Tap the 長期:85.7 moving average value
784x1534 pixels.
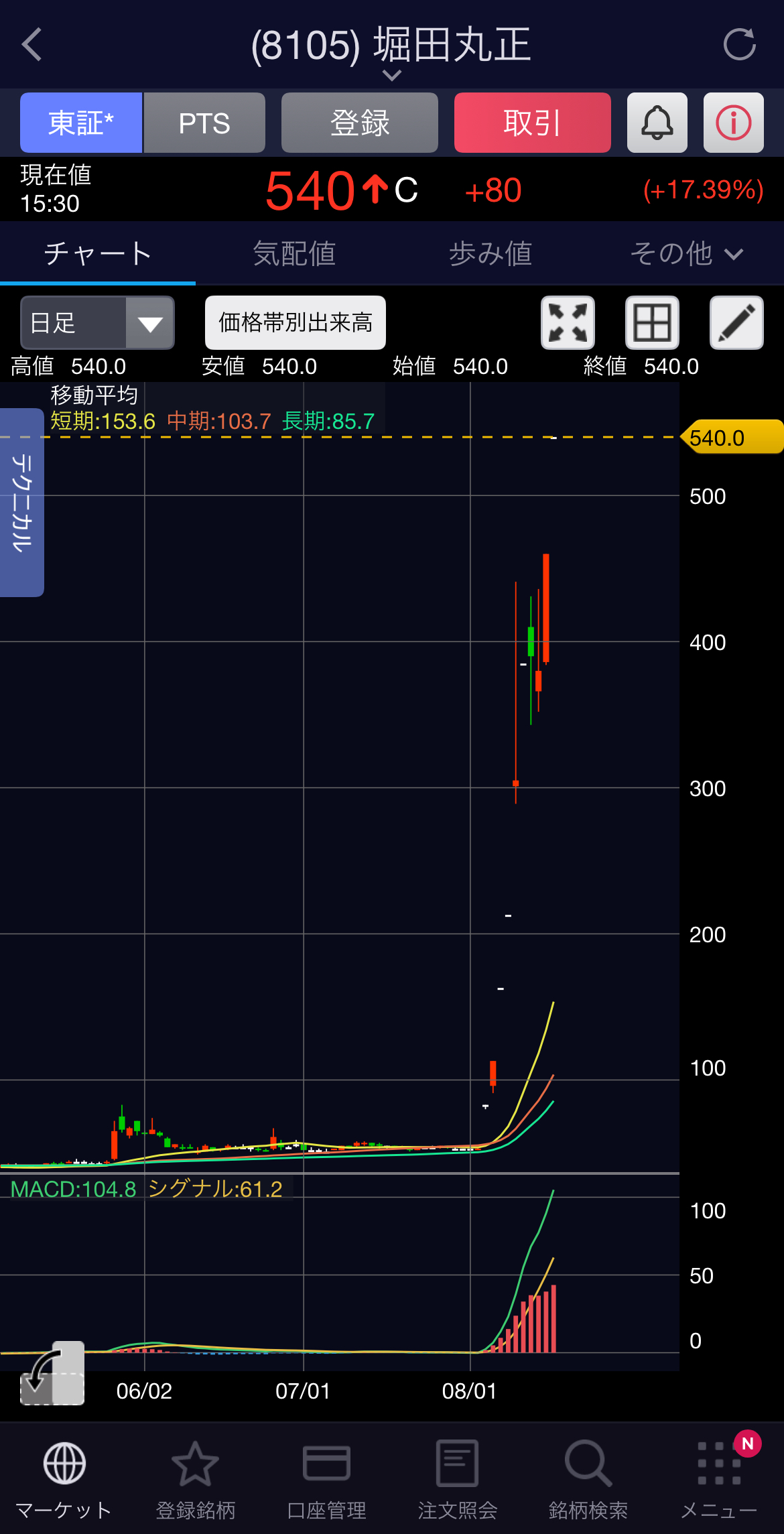tap(328, 422)
